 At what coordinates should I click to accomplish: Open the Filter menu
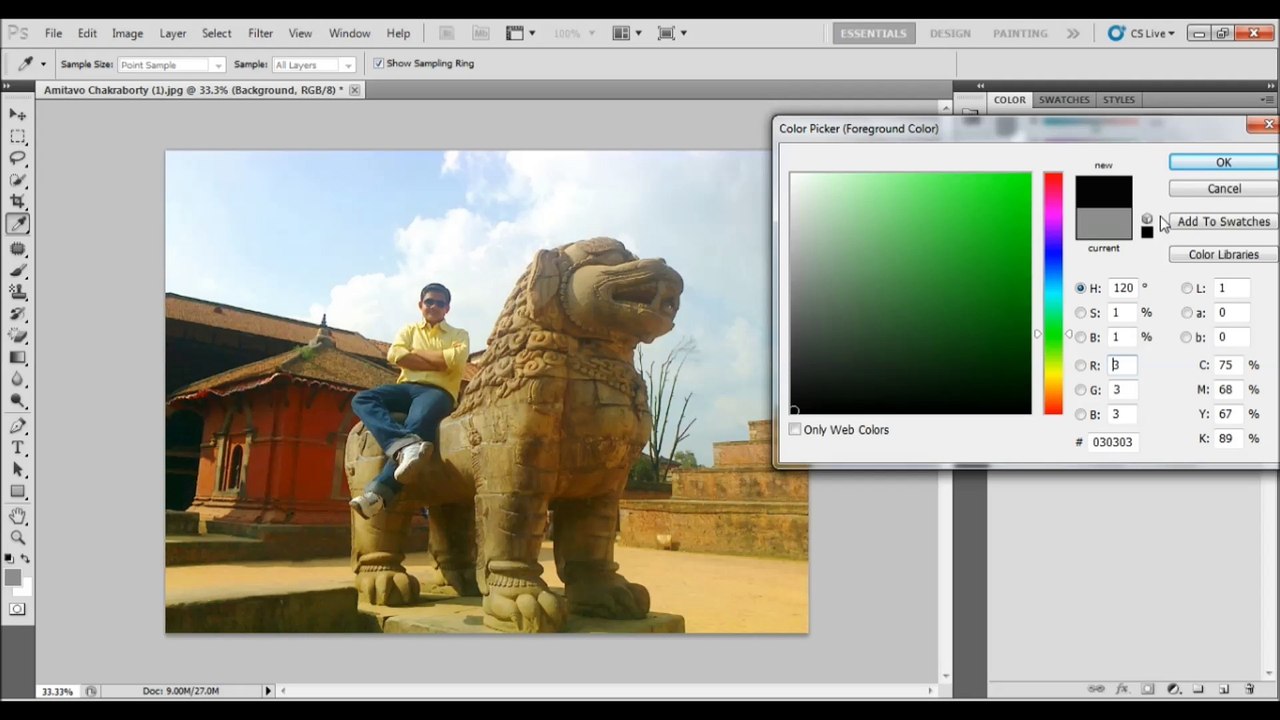[x=260, y=33]
